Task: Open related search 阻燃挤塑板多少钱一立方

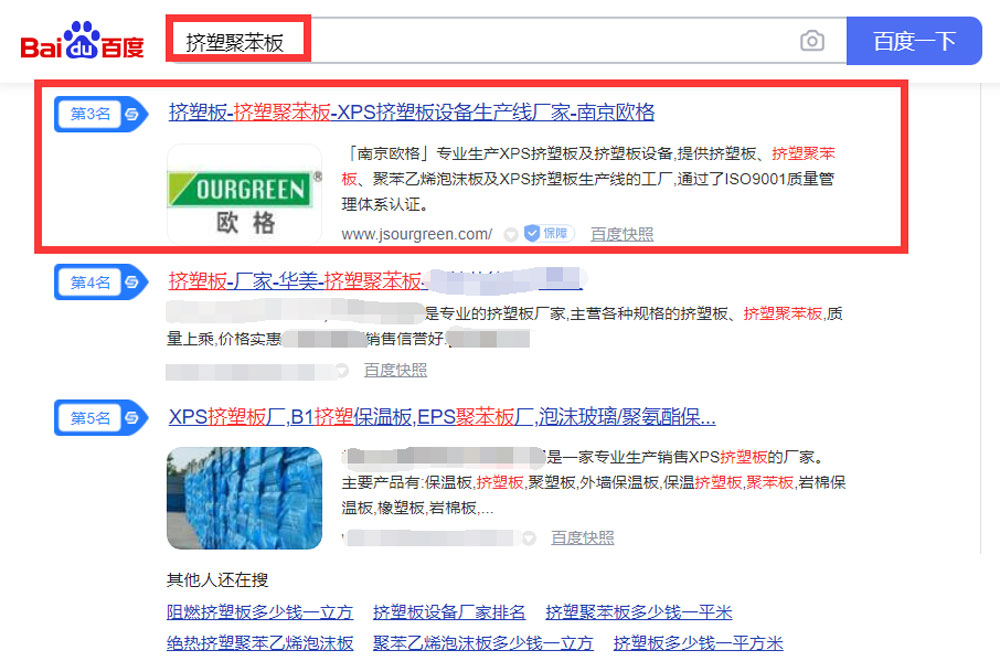Action: click(x=260, y=613)
